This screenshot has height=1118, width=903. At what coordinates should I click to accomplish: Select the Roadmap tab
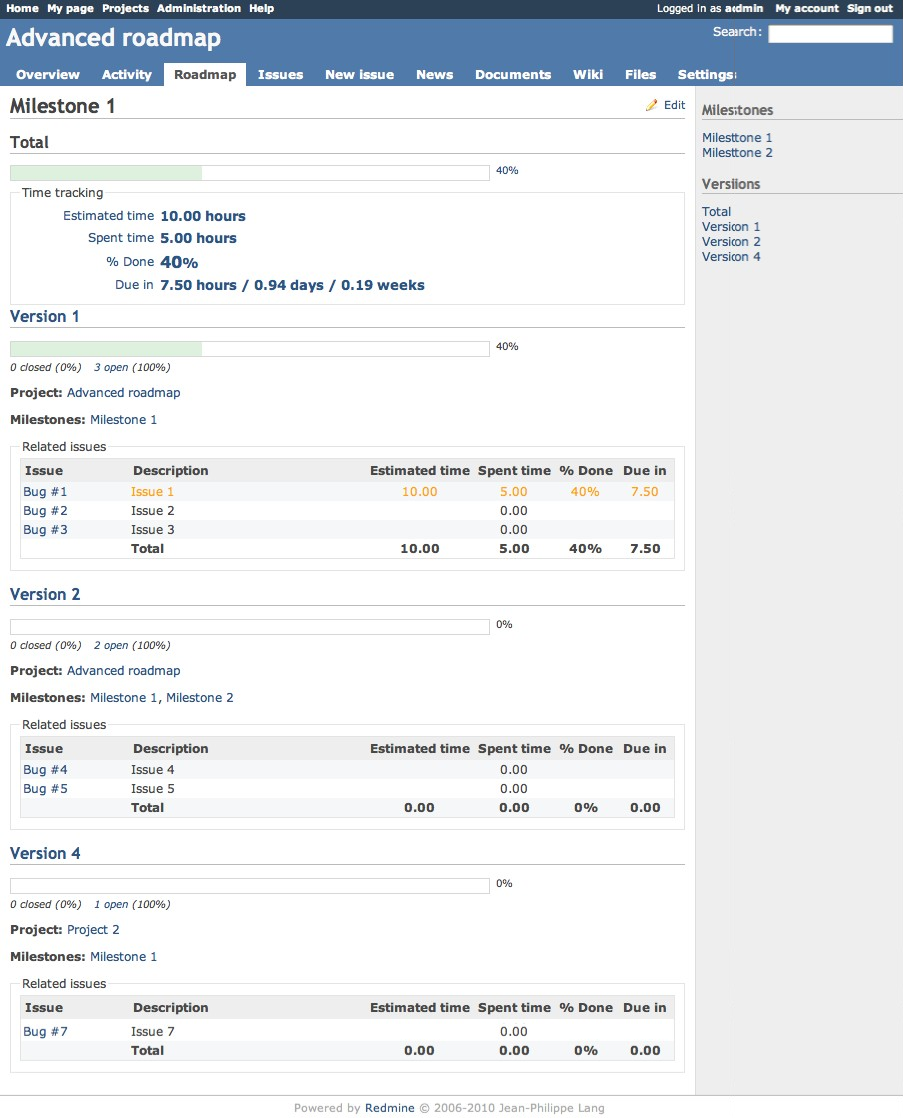(205, 74)
